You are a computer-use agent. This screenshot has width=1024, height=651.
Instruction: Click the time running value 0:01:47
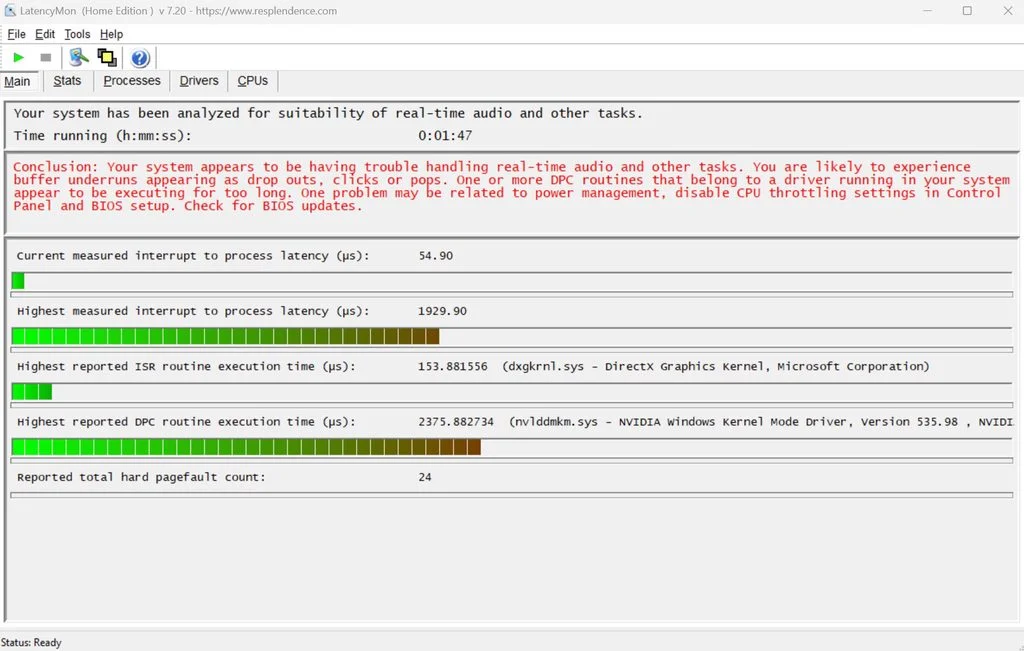click(445, 136)
